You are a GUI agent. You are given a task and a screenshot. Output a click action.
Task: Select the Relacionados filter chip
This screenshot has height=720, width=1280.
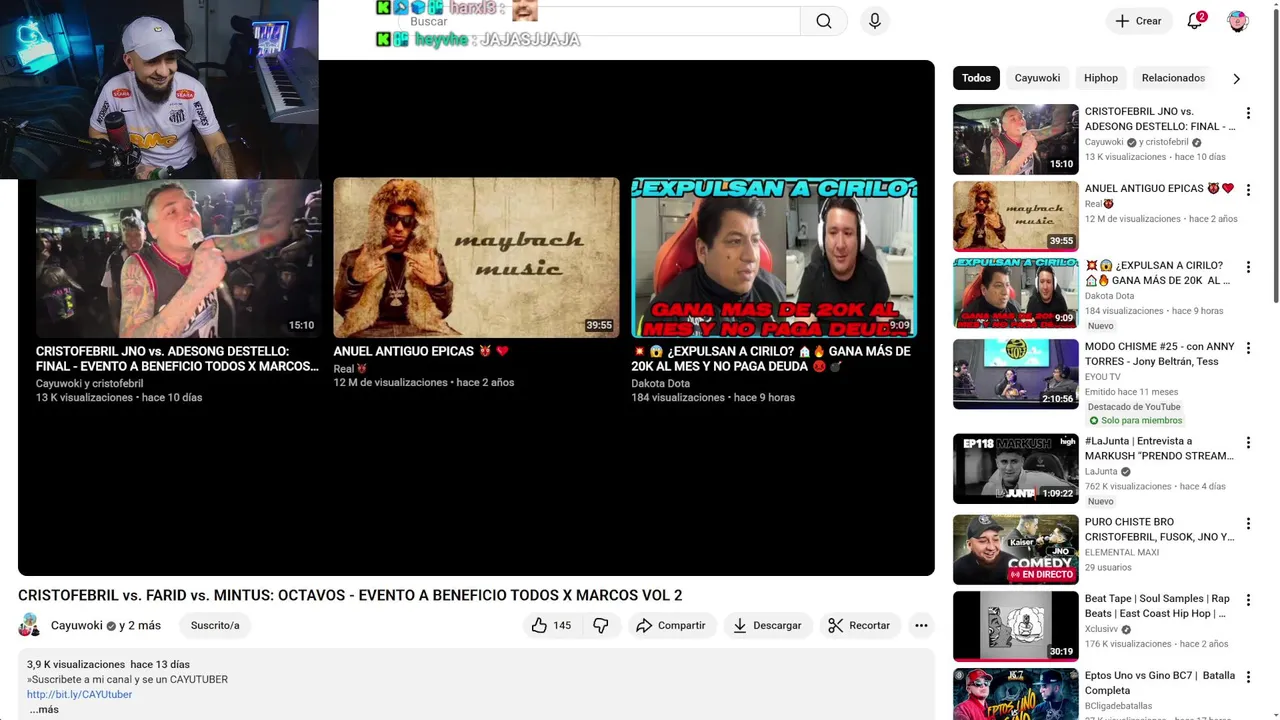click(x=1173, y=78)
